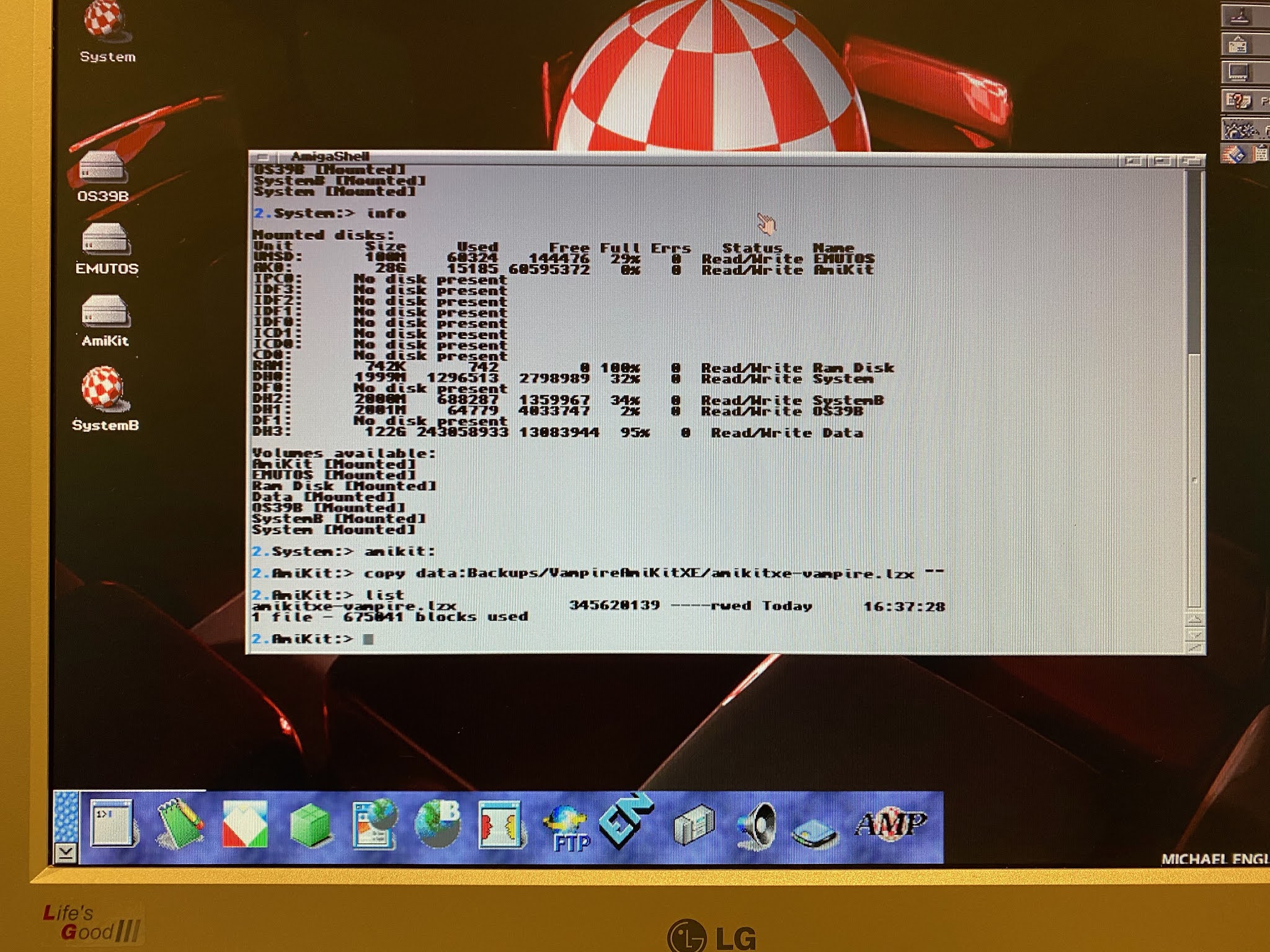Click the AmigaShell window depth gadget

[1191, 161]
